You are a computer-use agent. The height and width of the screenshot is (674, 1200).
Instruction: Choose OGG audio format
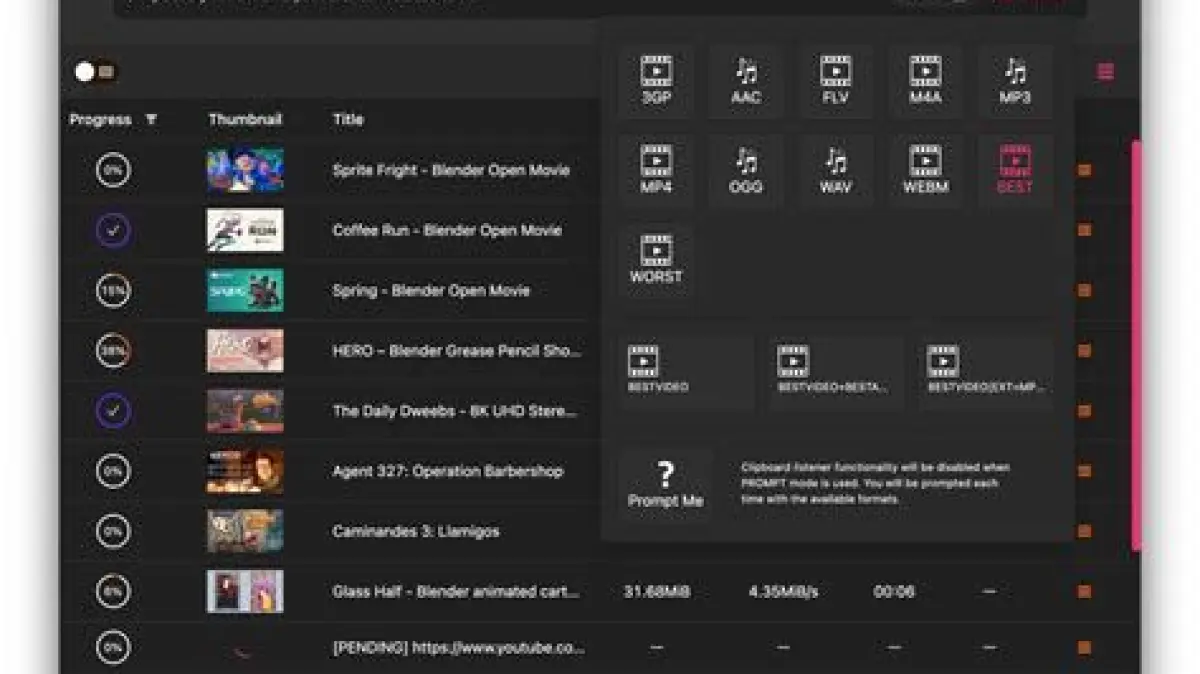[x=746, y=171]
